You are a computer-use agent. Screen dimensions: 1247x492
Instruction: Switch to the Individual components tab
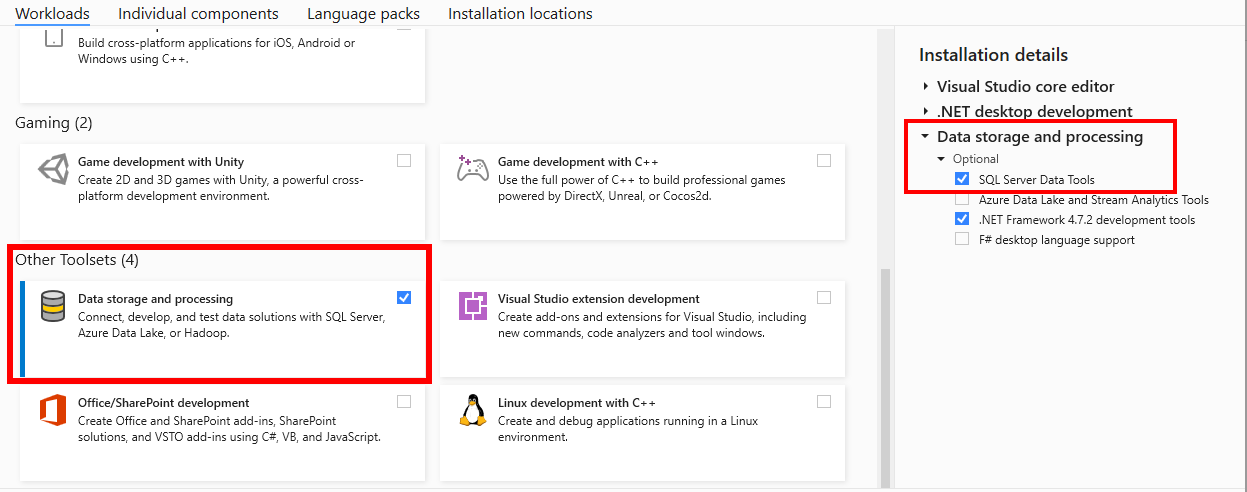point(198,14)
